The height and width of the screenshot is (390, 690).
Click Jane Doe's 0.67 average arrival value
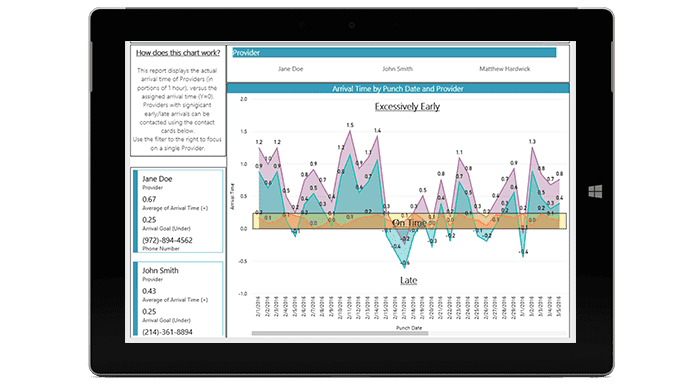[149, 199]
